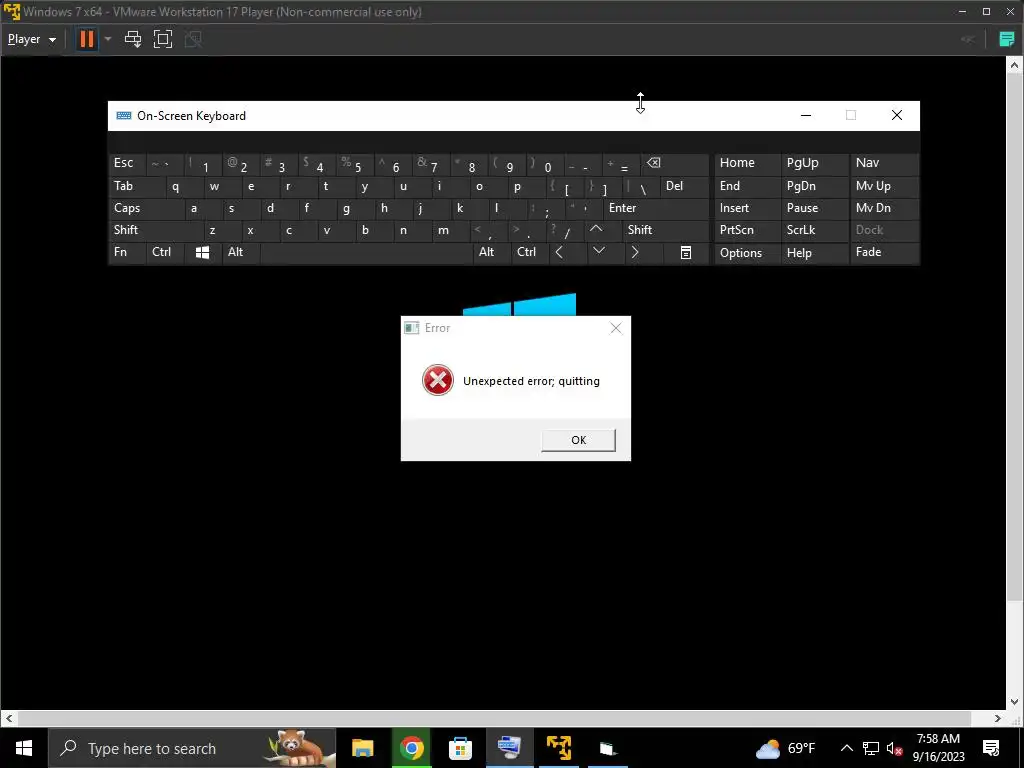This screenshot has height=768, width=1024.
Task: Toggle the Fn key on On-Screen Keyboard
Action: [127, 252]
